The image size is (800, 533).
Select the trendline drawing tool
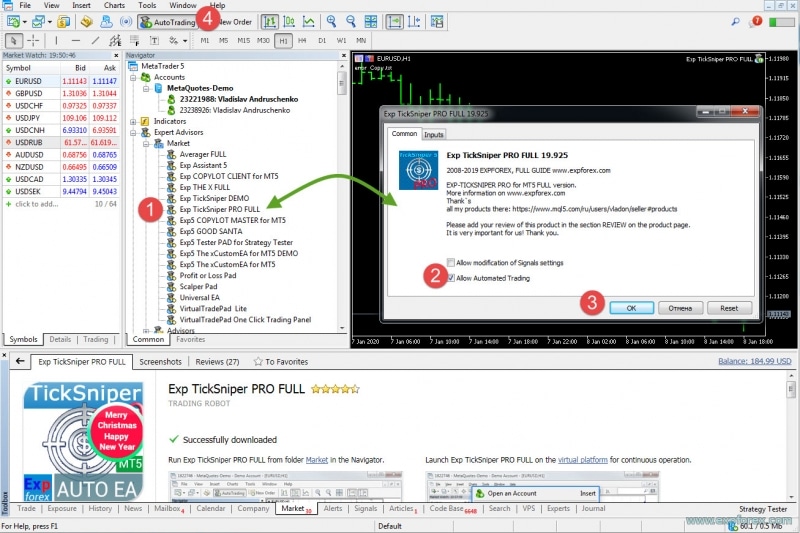[95, 40]
